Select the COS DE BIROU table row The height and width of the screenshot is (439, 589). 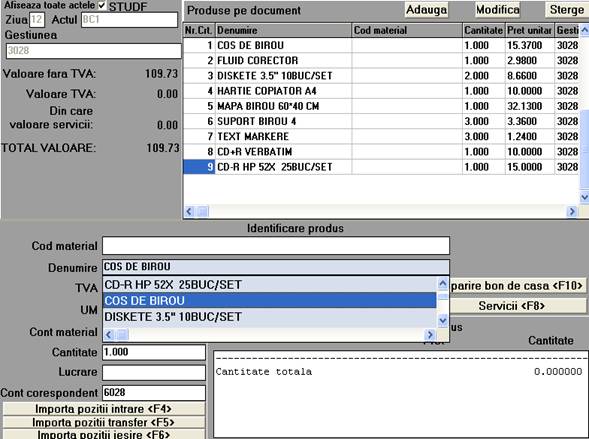tap(381, 45)
